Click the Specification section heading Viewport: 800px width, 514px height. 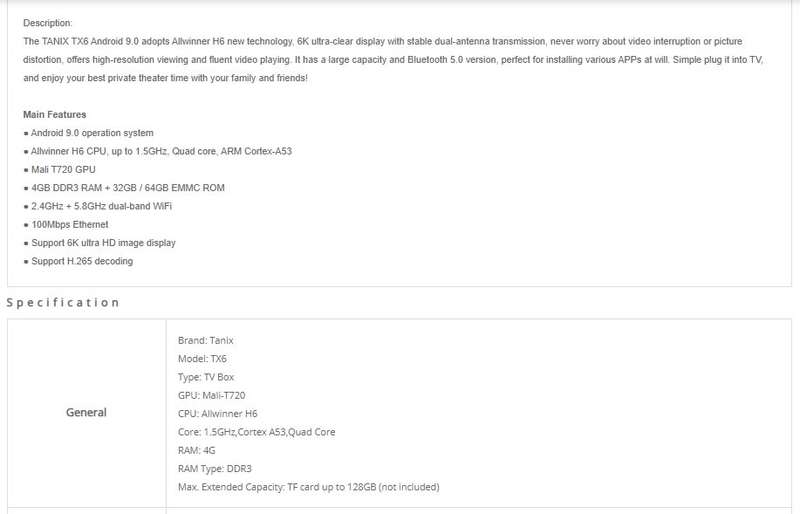63,302
